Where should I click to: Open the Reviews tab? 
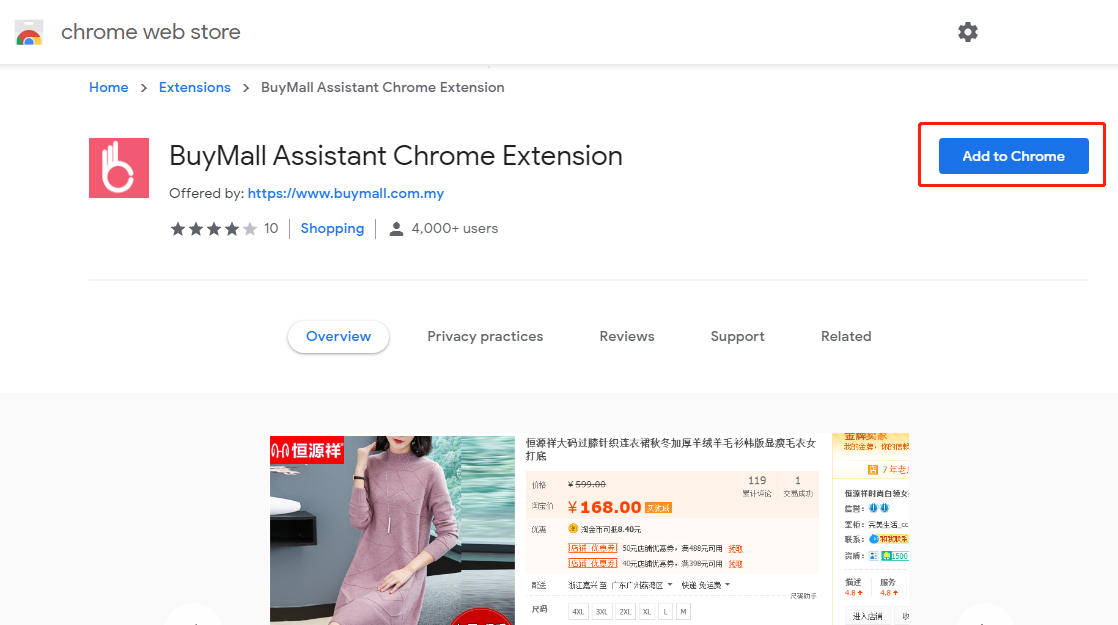(627, 336)
